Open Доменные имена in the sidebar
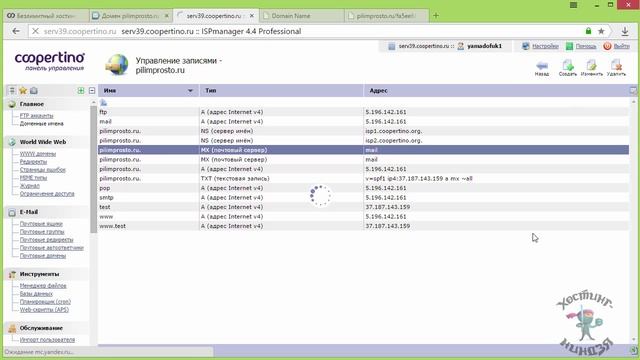Image resolution: width=640 pixels, height=360 pixels. (42, 124)
